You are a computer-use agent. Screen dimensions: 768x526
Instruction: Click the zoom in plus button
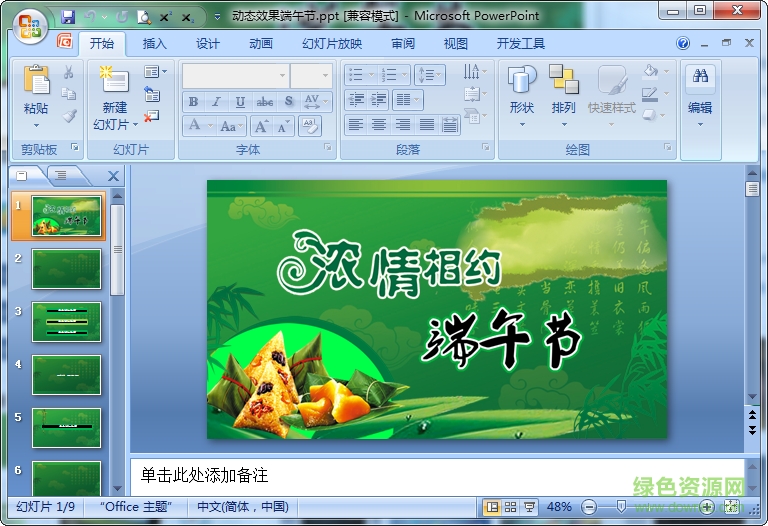706,507
